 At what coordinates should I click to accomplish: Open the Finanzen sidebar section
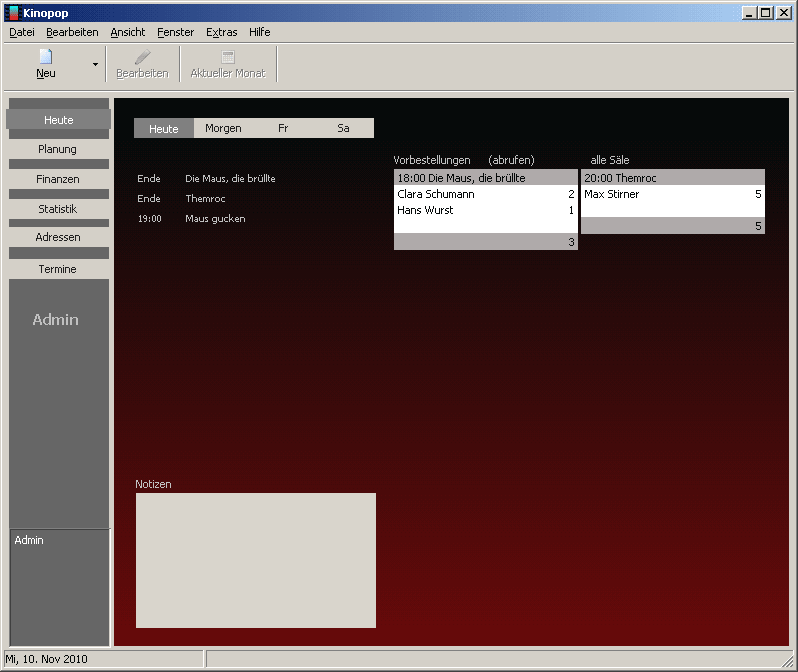pyautogui.click(x=58, y=179)
